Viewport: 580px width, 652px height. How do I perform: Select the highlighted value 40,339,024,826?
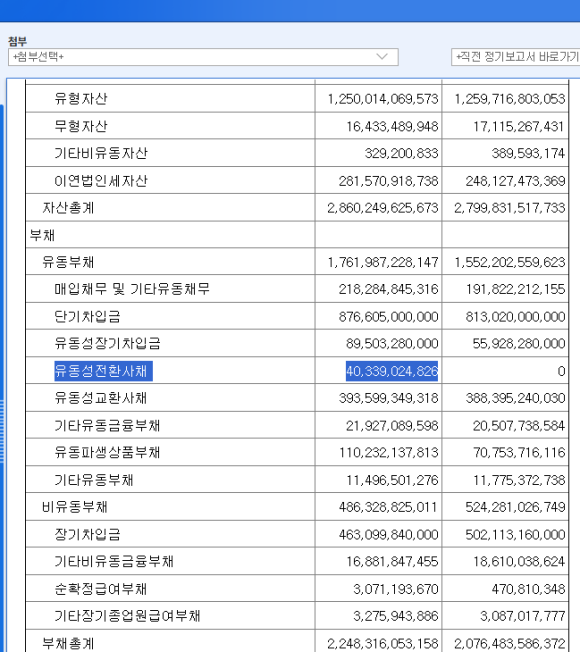click(392, 371)
